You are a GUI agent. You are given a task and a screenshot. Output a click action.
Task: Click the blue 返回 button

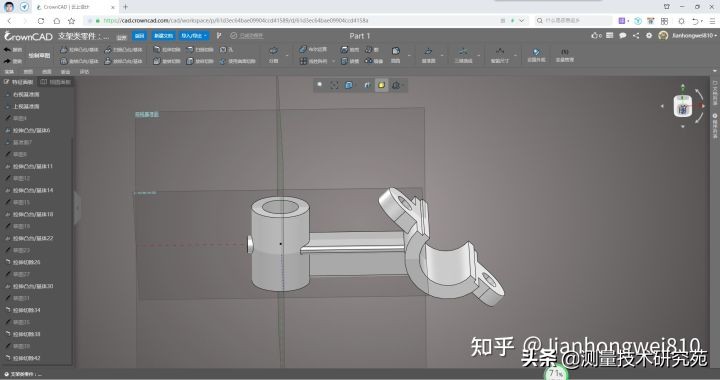[x=139, y=36]
